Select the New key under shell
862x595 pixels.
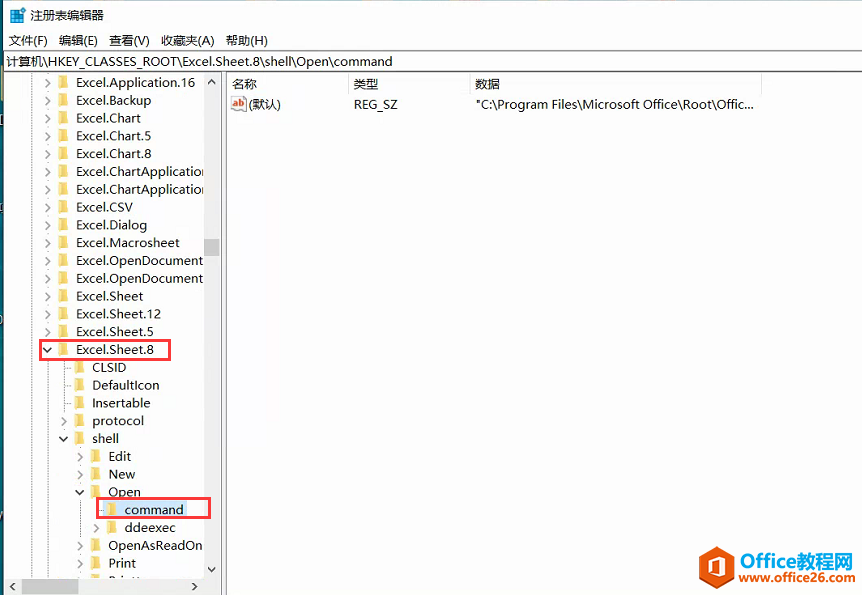point(122,475)
